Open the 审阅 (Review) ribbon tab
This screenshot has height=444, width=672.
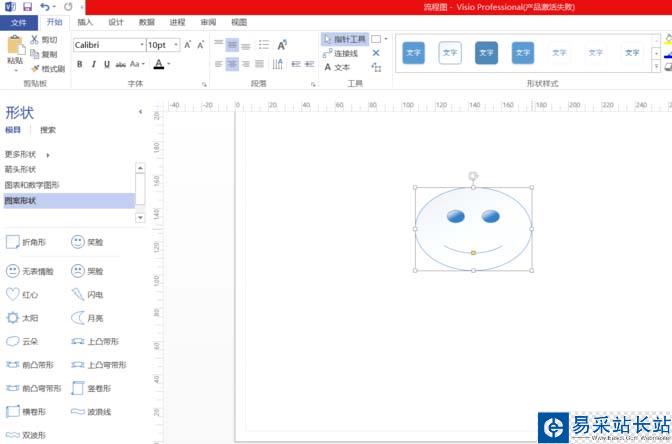coord(208,22)
